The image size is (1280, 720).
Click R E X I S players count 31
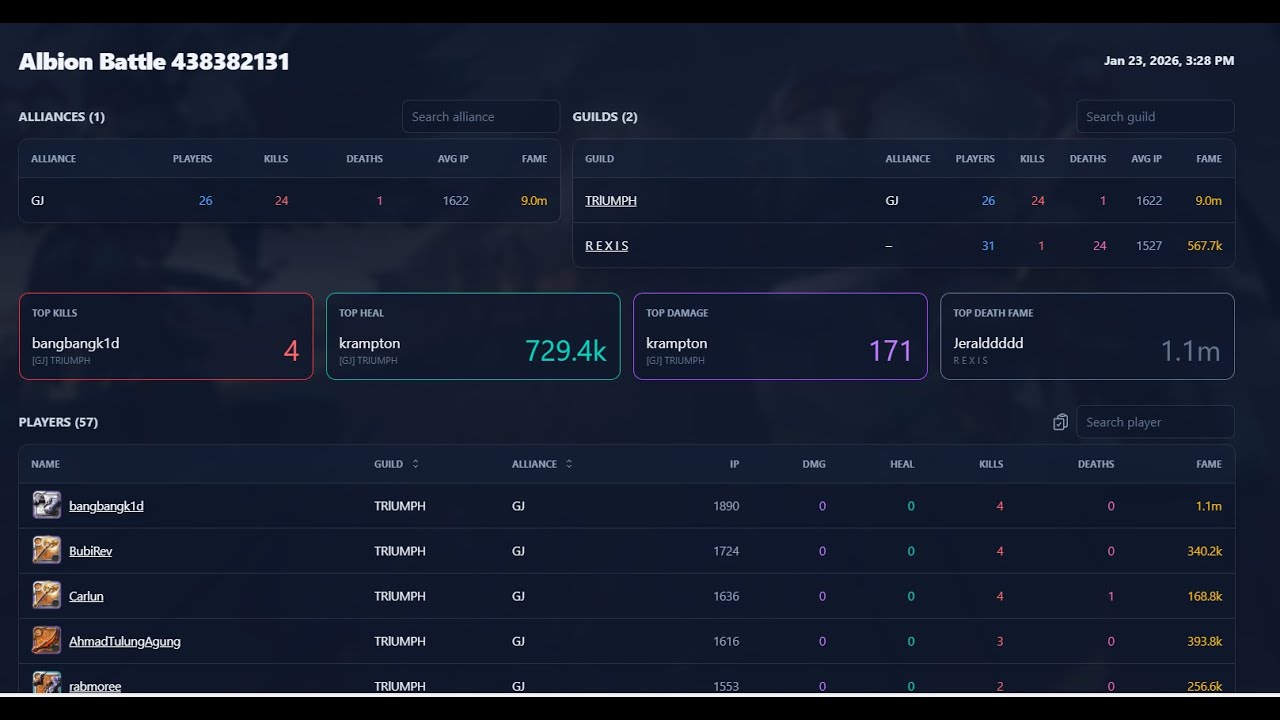point(988,245)
